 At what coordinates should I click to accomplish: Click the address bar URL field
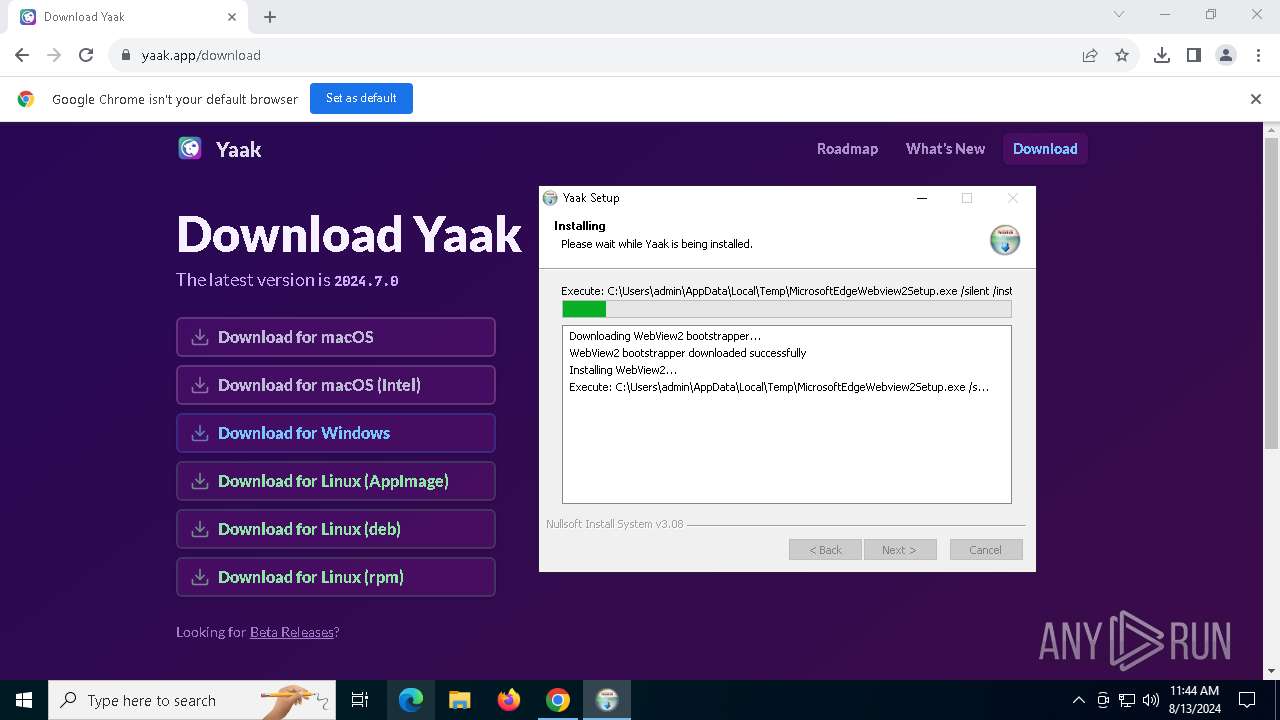(x=600, y=55)
